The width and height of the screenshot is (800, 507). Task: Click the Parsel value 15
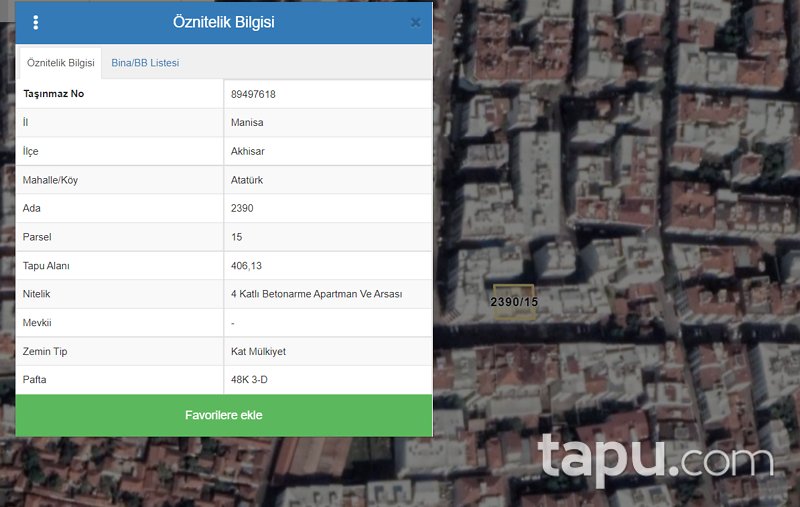pos(236,237)
